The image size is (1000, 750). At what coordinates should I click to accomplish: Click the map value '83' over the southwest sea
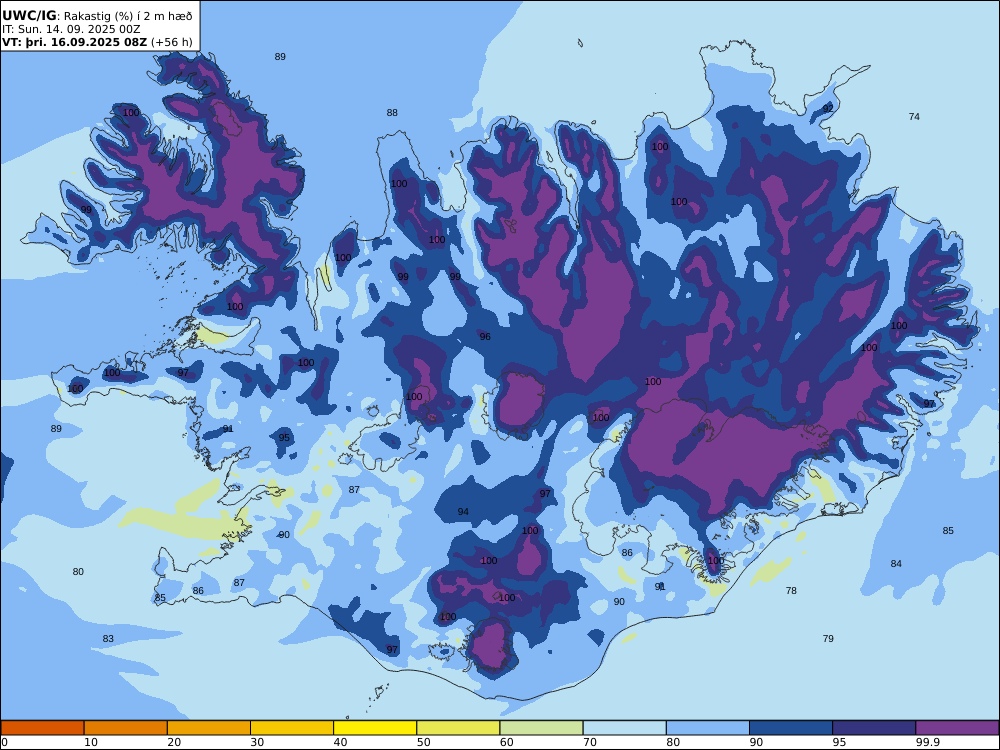tap(108, 638)
